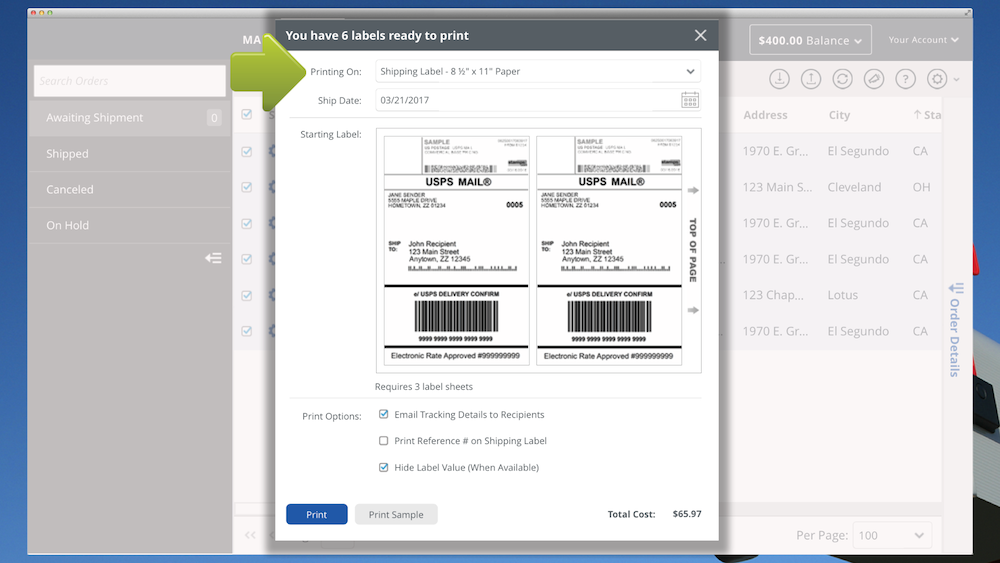Open the $400.00 Balance dropdown

click(x=810, y=40)
